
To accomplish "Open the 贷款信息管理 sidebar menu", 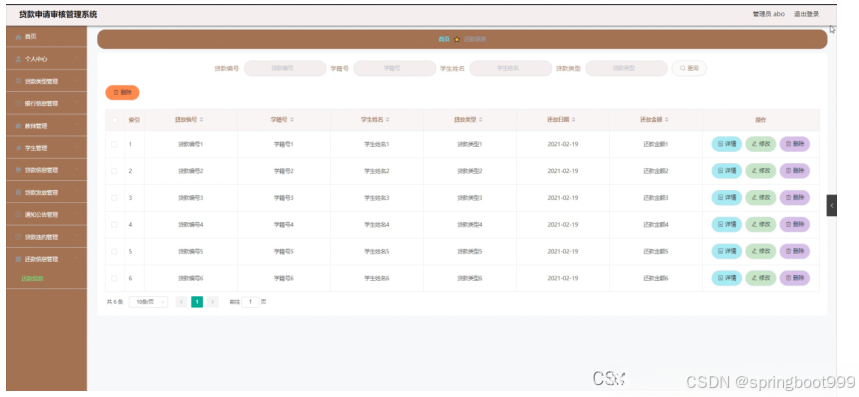I will pos(47,170).
